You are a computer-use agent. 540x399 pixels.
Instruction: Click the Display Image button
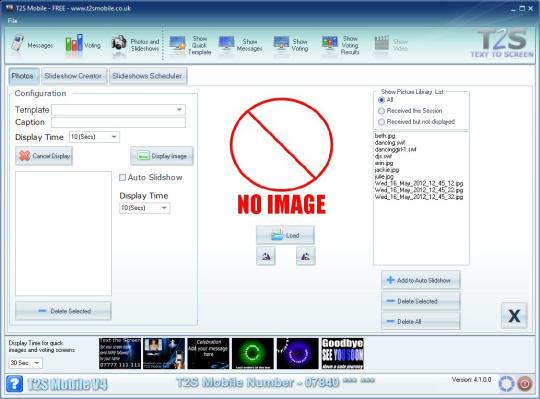[x=162, y=156]
